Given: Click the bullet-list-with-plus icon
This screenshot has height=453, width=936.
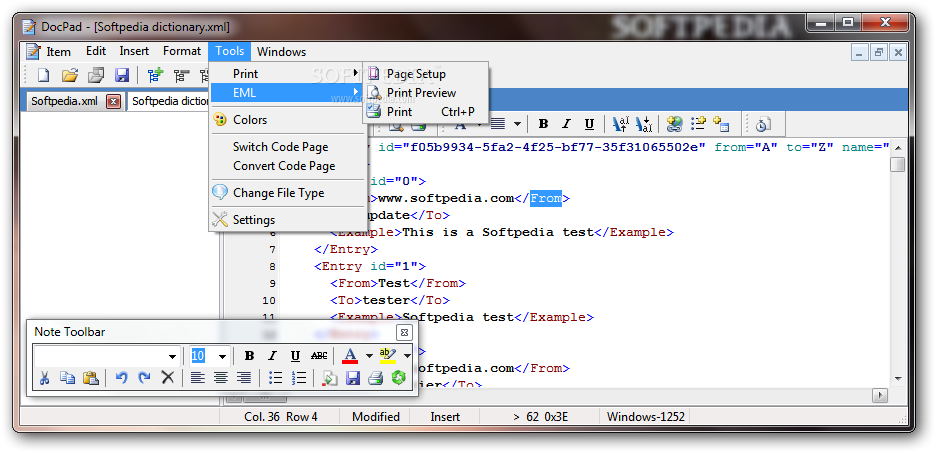Looking at the screenshot, I should (x=698, y=124).
